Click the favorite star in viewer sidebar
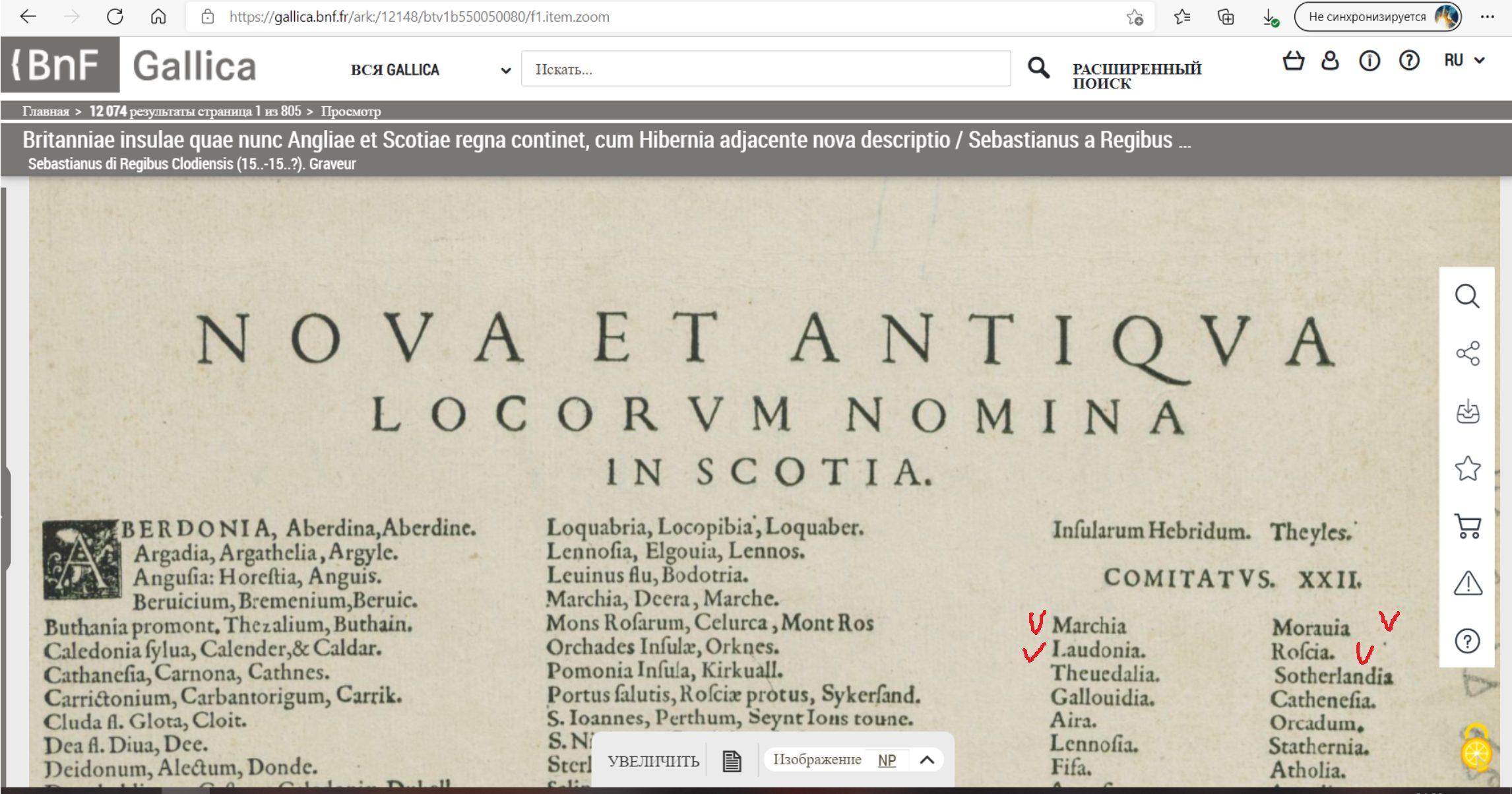1512x794 pixels. pos(1468,469)
